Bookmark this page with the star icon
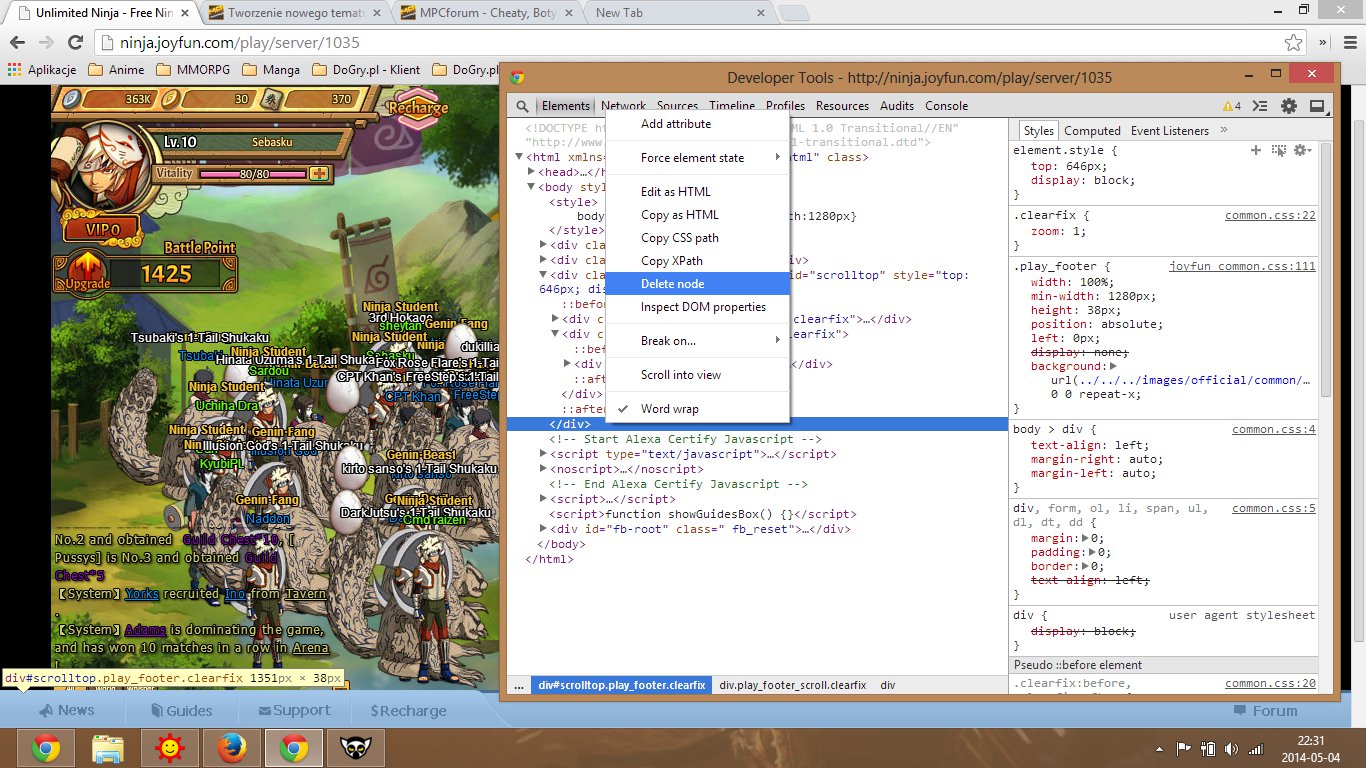Image resolution: width=1366 pixels, height=768 pixels. click(x=1294, y=43)
